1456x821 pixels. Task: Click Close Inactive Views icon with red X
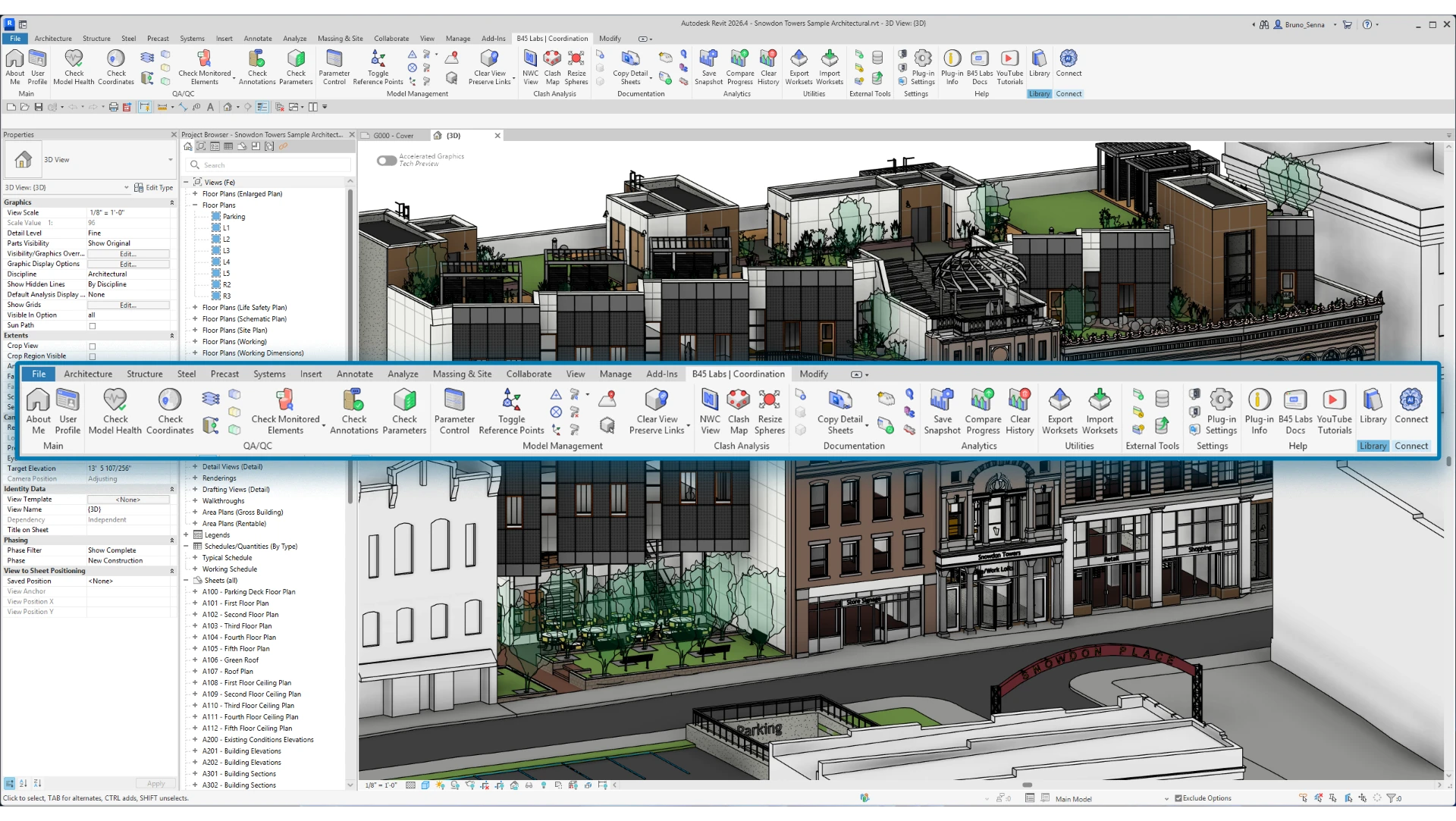(x=279, y=108)
